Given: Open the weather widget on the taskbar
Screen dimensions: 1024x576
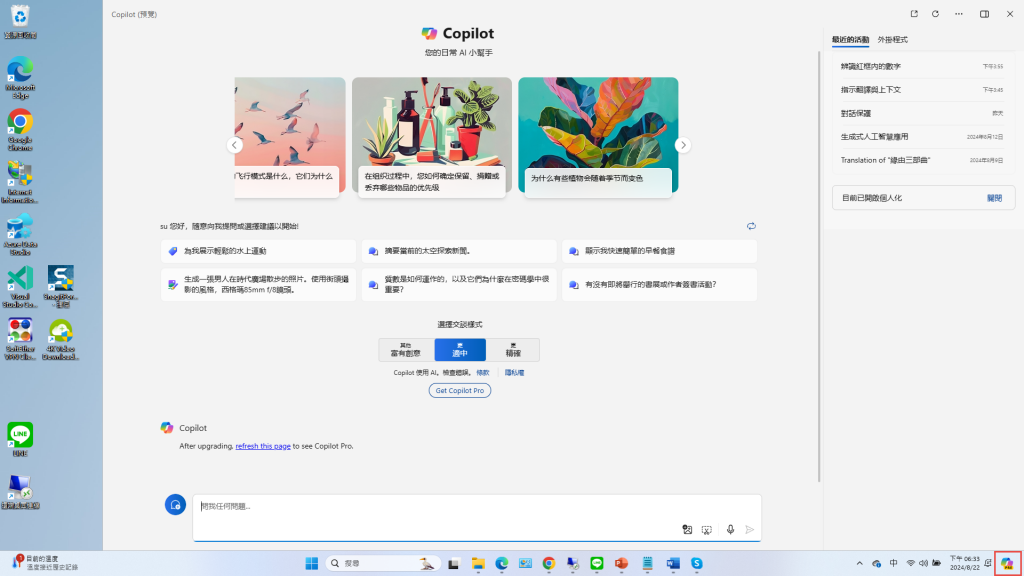Looking at the screenshot, I should (x=46, y=563).
